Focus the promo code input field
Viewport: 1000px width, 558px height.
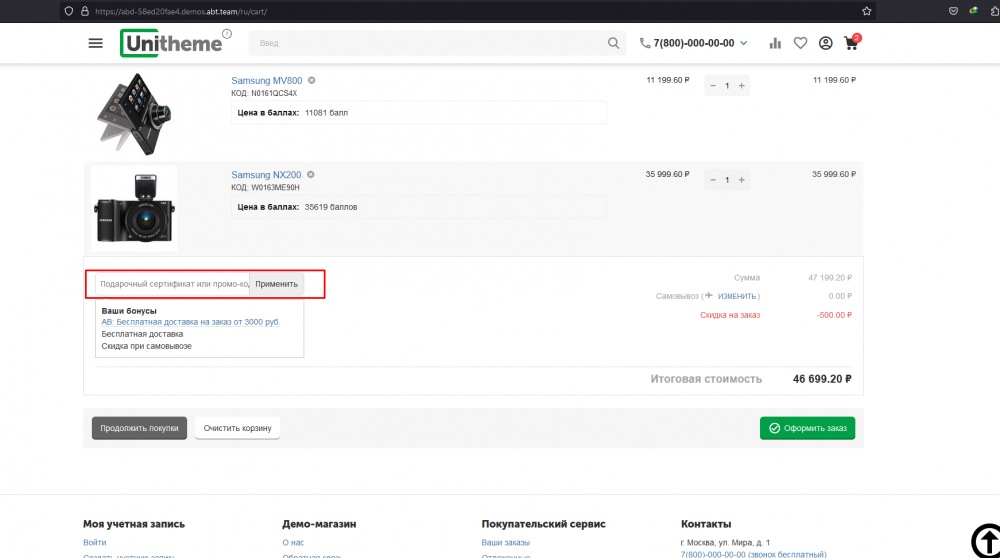(x=172, y=284)
